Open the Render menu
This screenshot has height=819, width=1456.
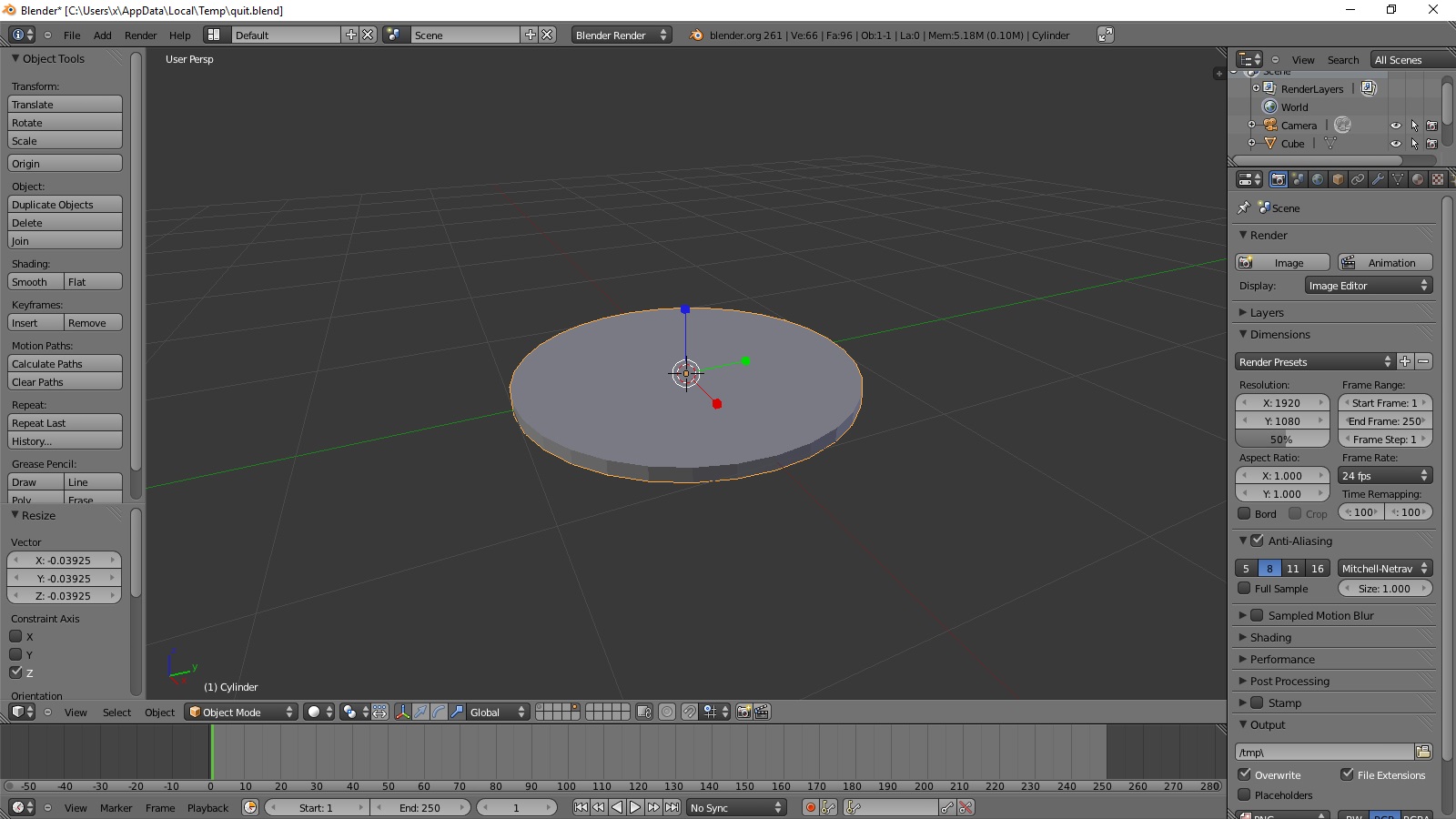tap(140, 35)
